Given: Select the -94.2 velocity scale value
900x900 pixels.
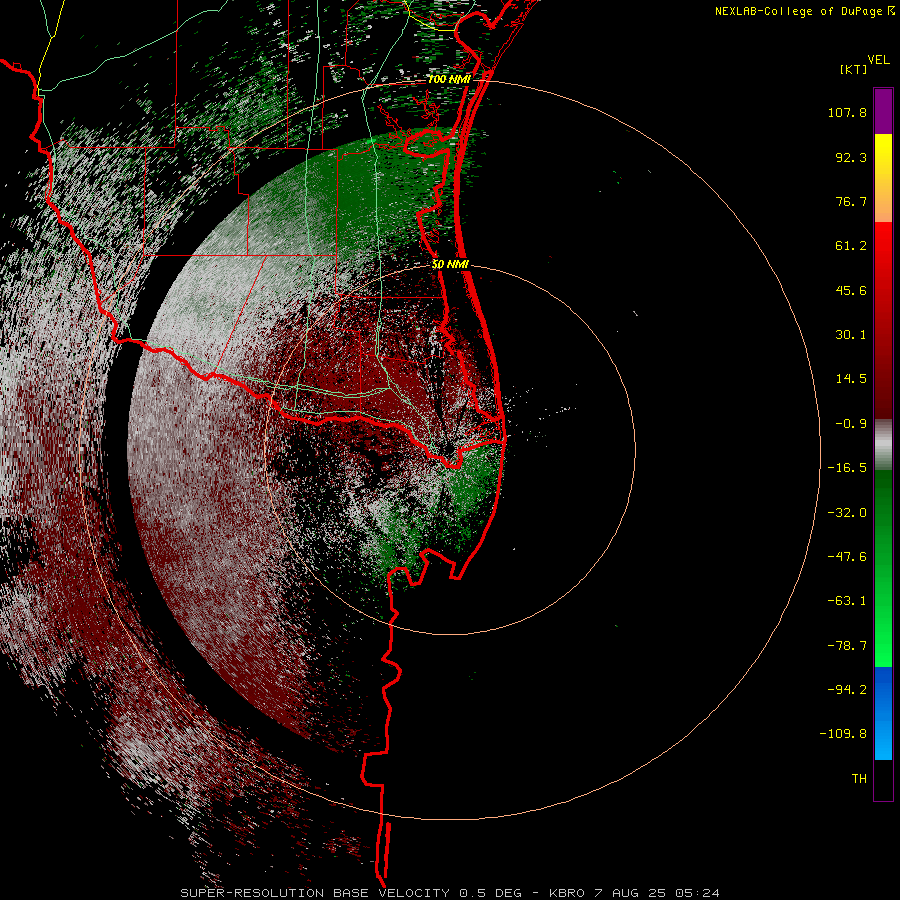Looking at the screenshot, I should (x=847, y=690).
